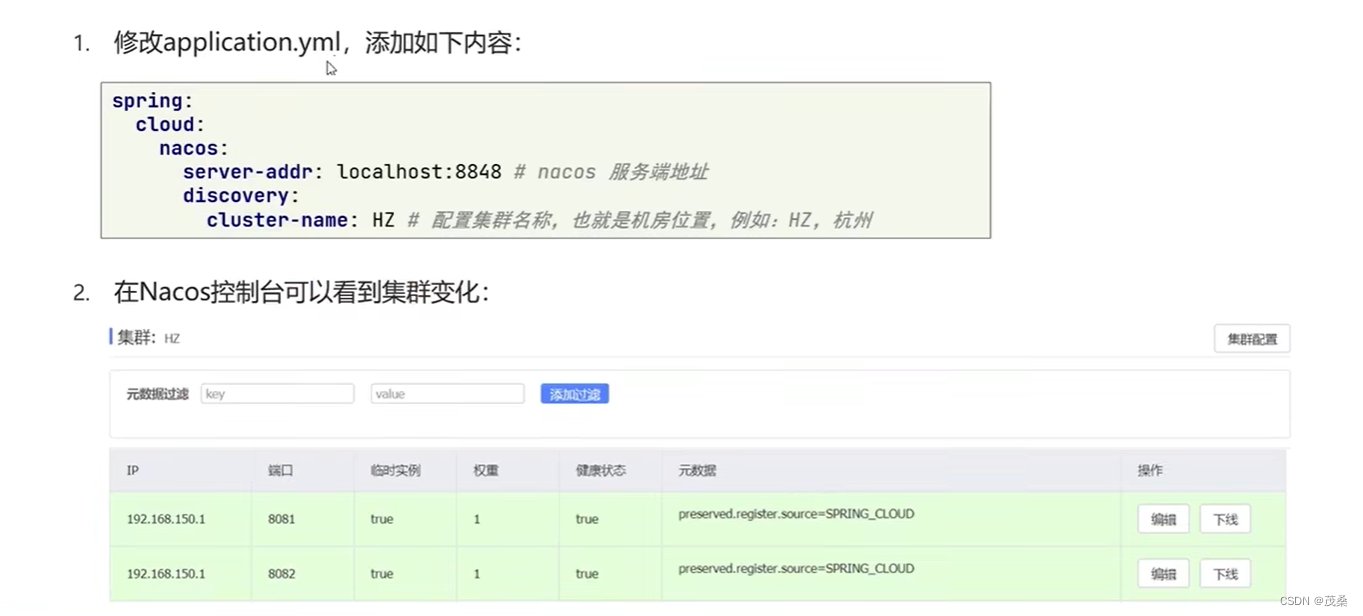The height and width of the screenshot is (616, 1363).
Task: Focus the value metadata filter field
Action: tap(447, 394)
